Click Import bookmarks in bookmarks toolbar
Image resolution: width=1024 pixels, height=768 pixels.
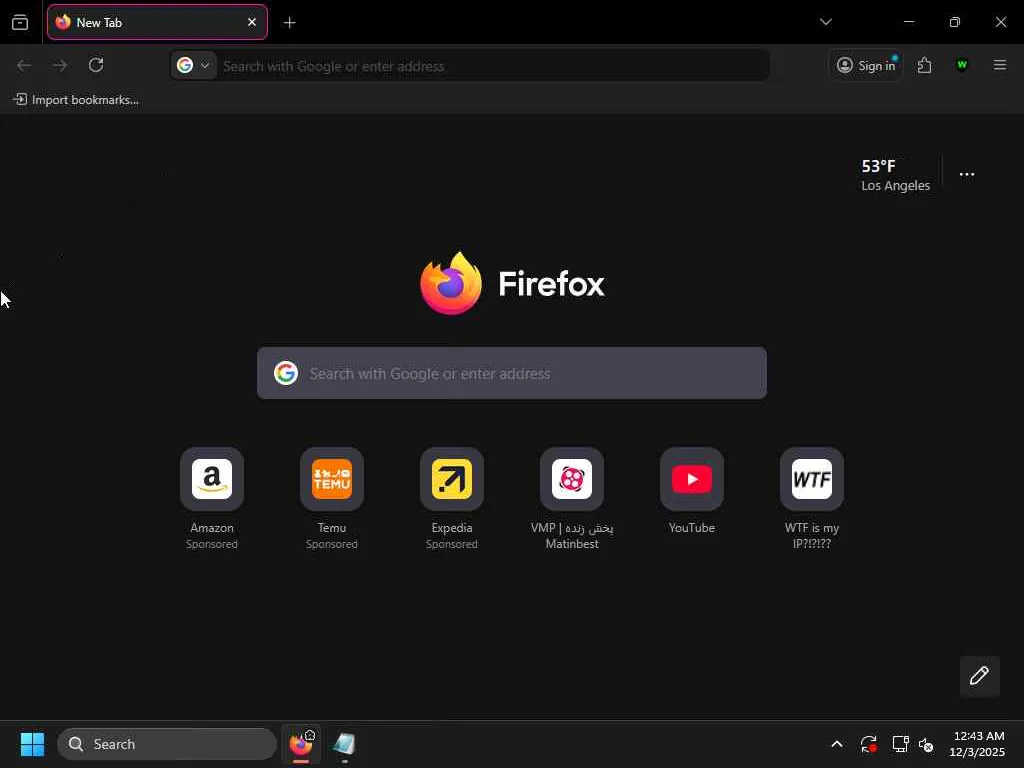click(x=76, y=100)
